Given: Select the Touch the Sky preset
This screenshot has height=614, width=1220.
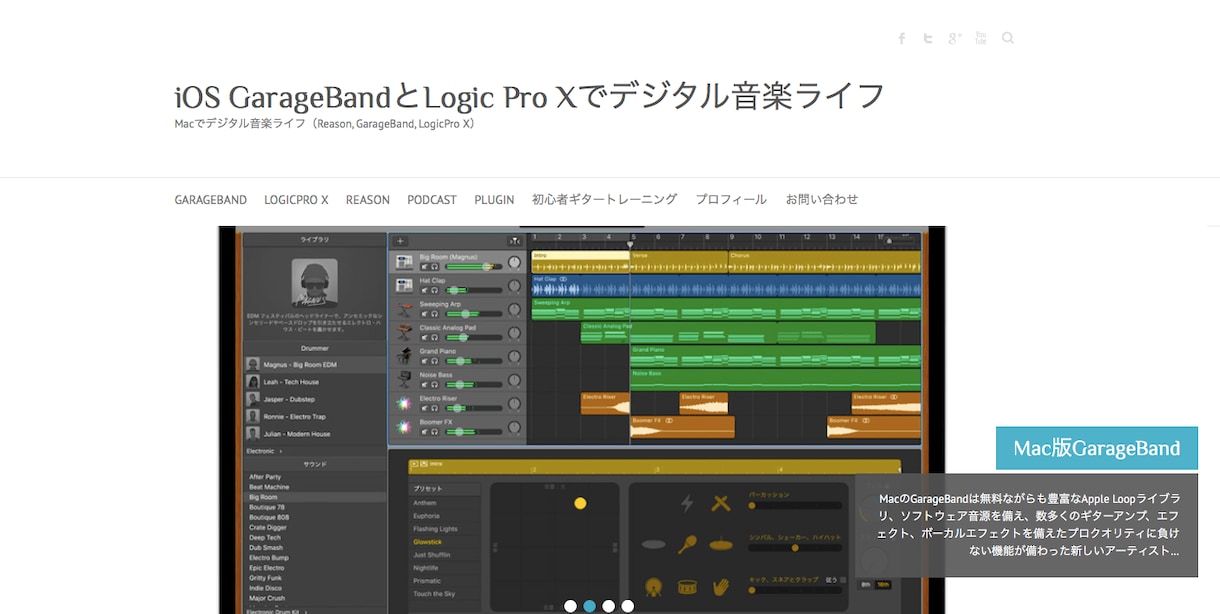Looking at the screenshot, I should [x=435, y=594].
